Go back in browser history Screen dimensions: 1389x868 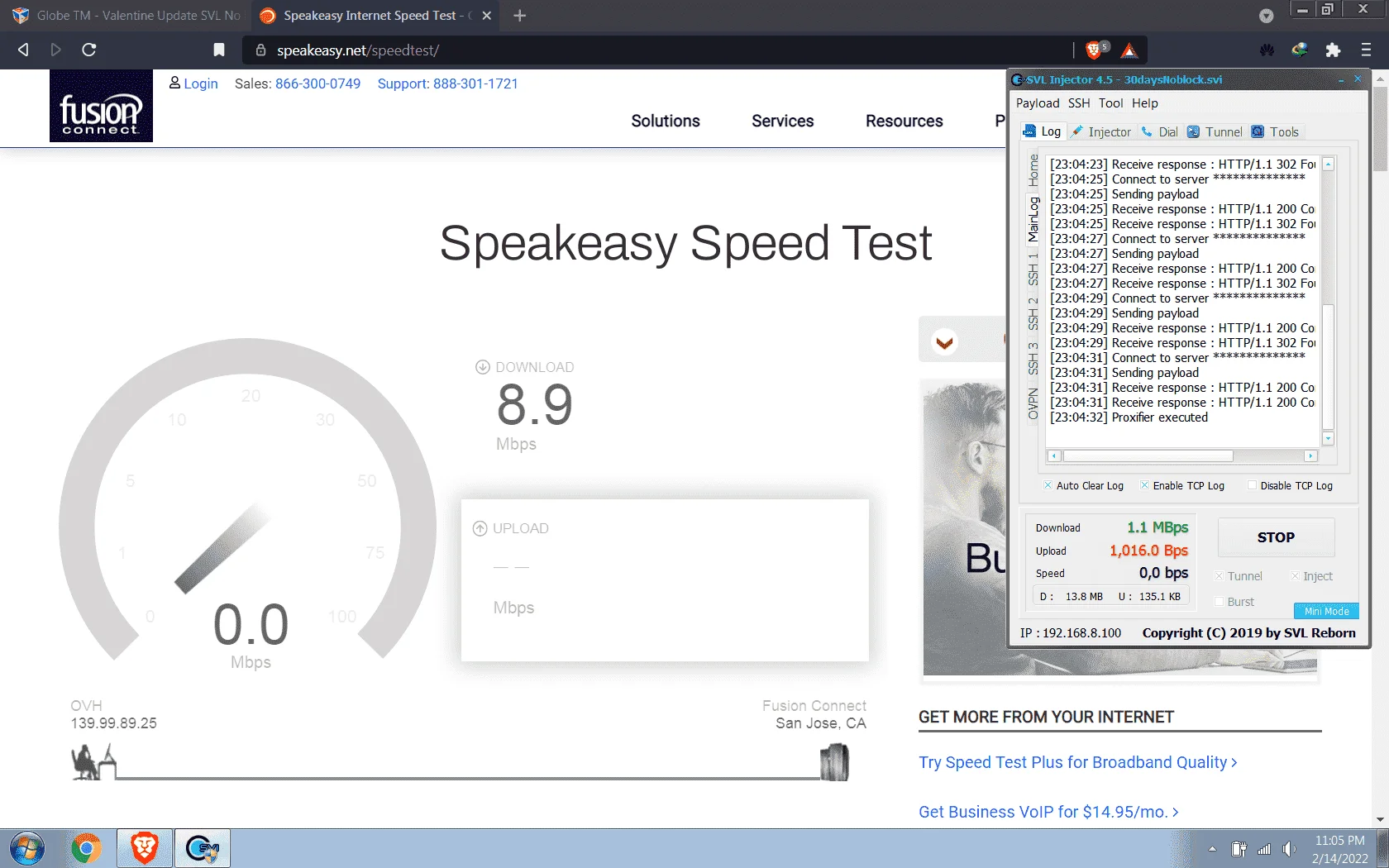coord(23,50)
